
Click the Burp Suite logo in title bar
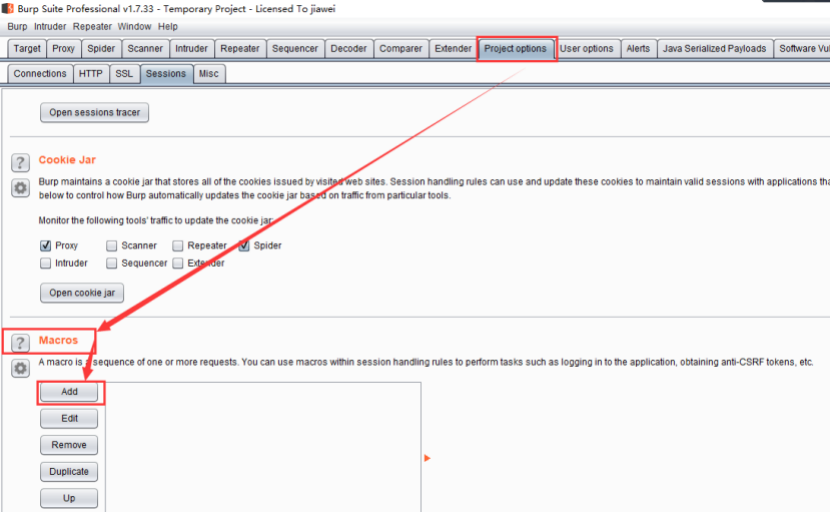[x=7, y=8]
